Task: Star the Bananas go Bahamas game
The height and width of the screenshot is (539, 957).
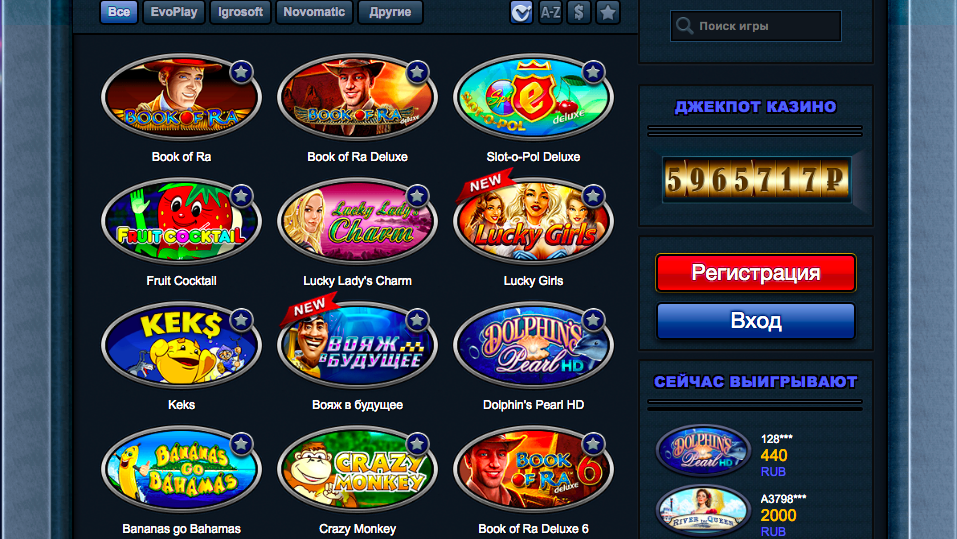Action: point(241,444)
